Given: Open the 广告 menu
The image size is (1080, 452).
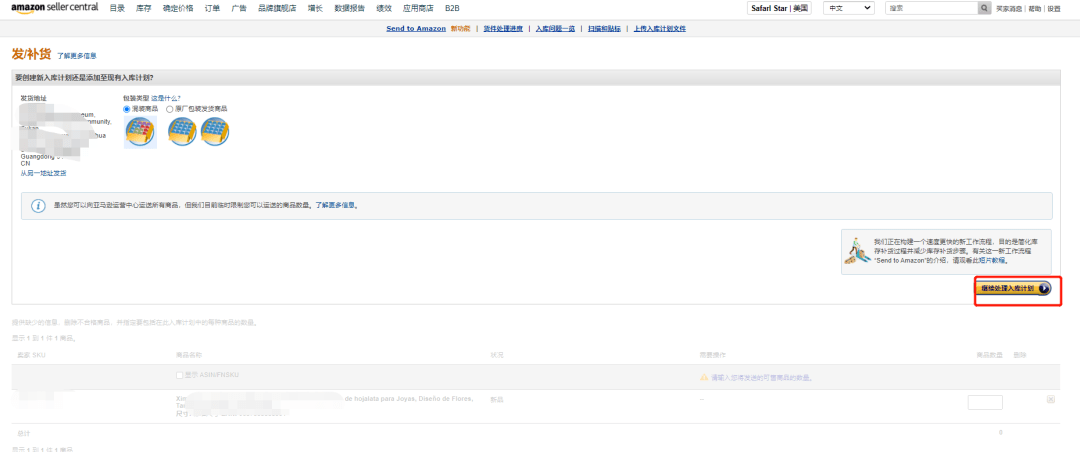Looking at the screenshot, I should 239,8.
